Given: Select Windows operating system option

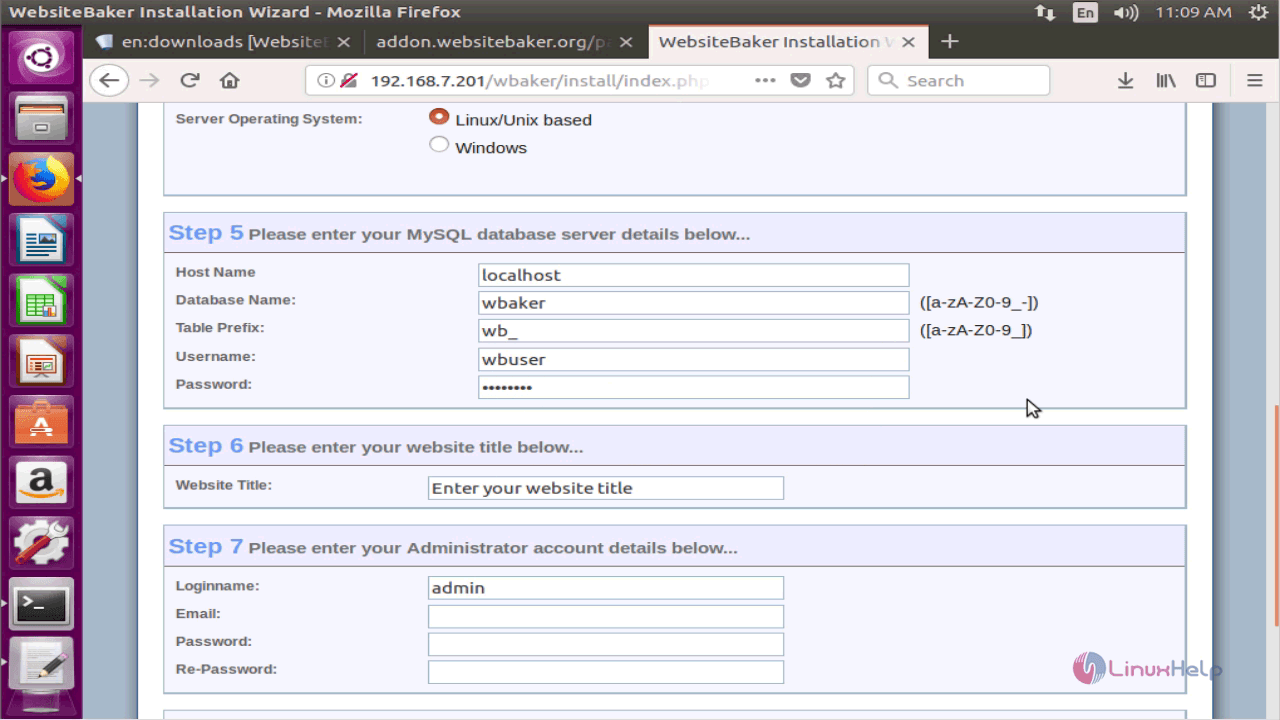Looking at the screenshot, I should 439,145.
